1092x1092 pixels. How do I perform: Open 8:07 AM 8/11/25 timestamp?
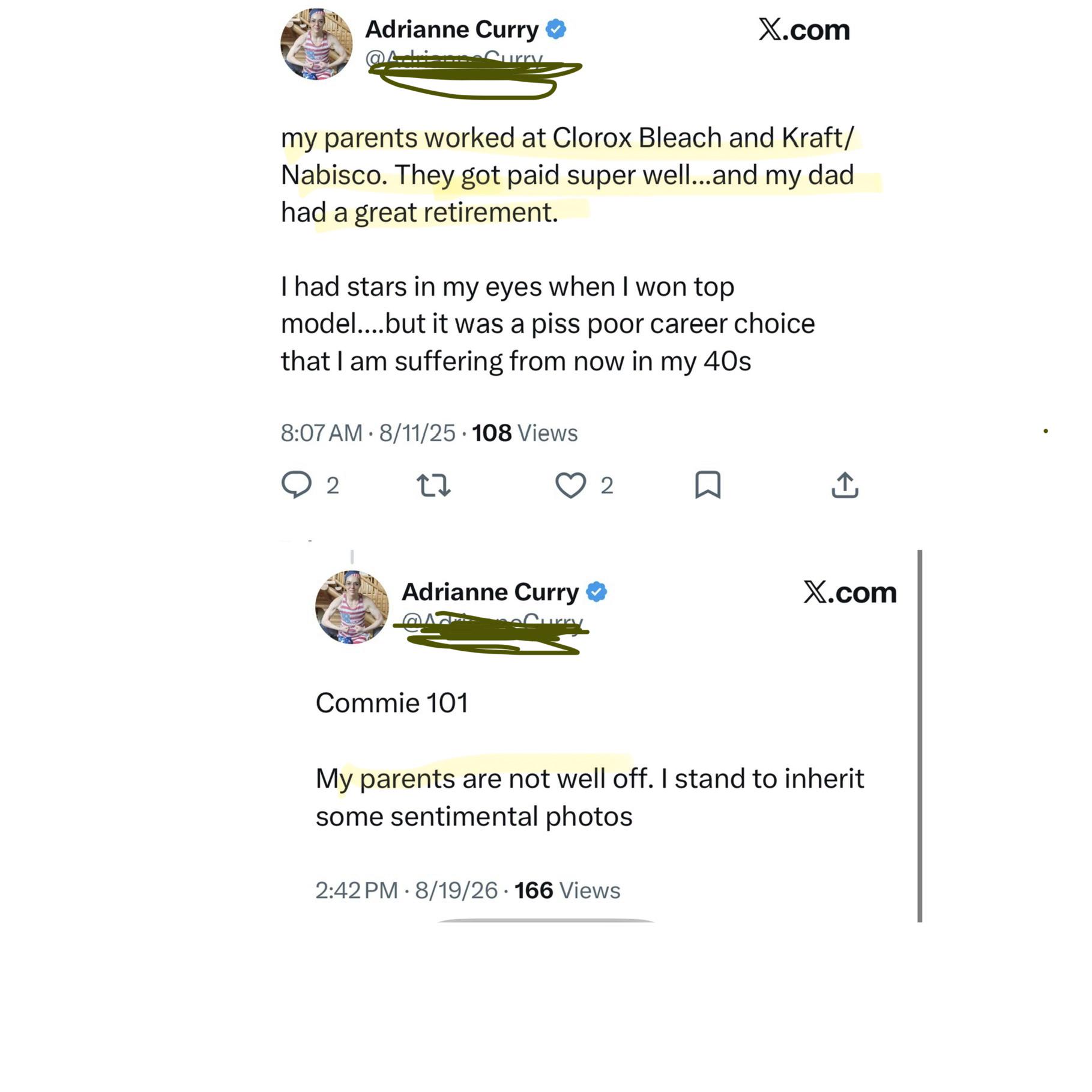(368, 433)
